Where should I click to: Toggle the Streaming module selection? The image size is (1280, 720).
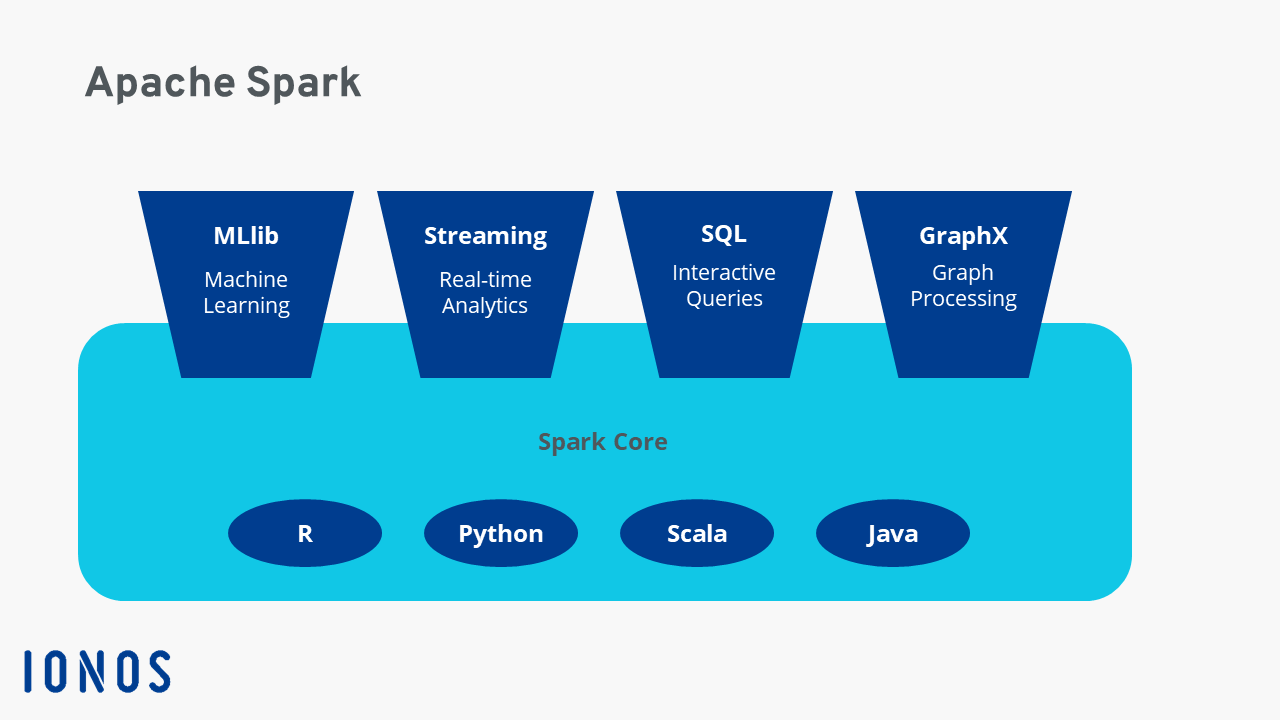[x=485, y=280]
